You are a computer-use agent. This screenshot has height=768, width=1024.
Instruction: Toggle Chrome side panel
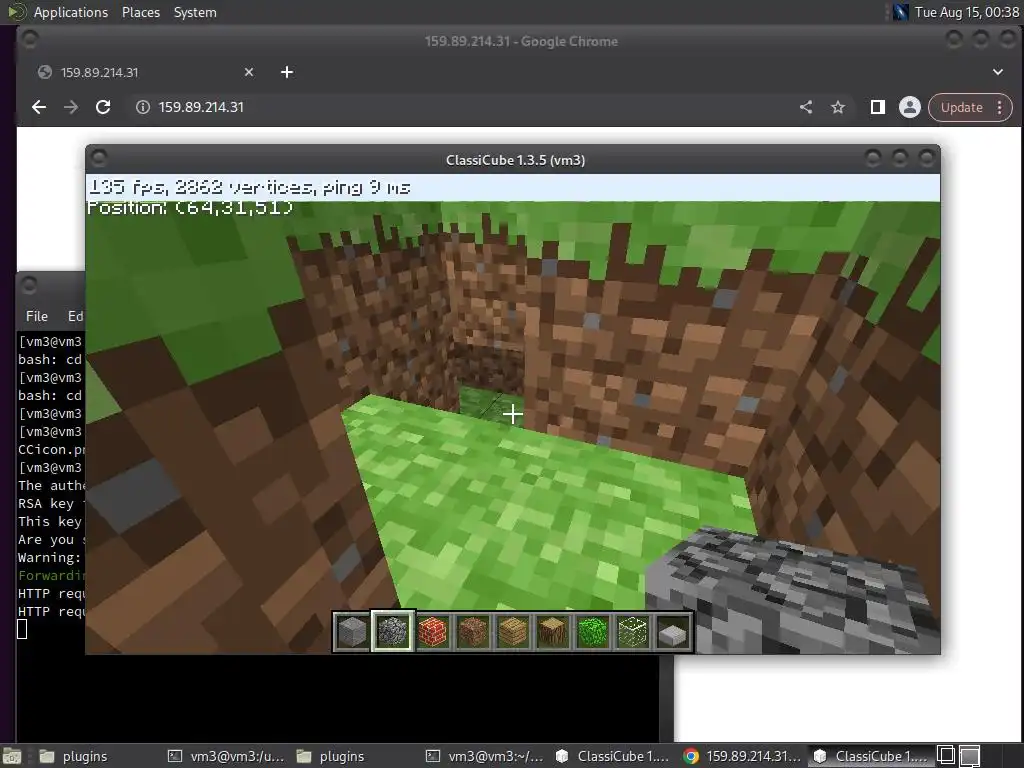coord(878,107)
